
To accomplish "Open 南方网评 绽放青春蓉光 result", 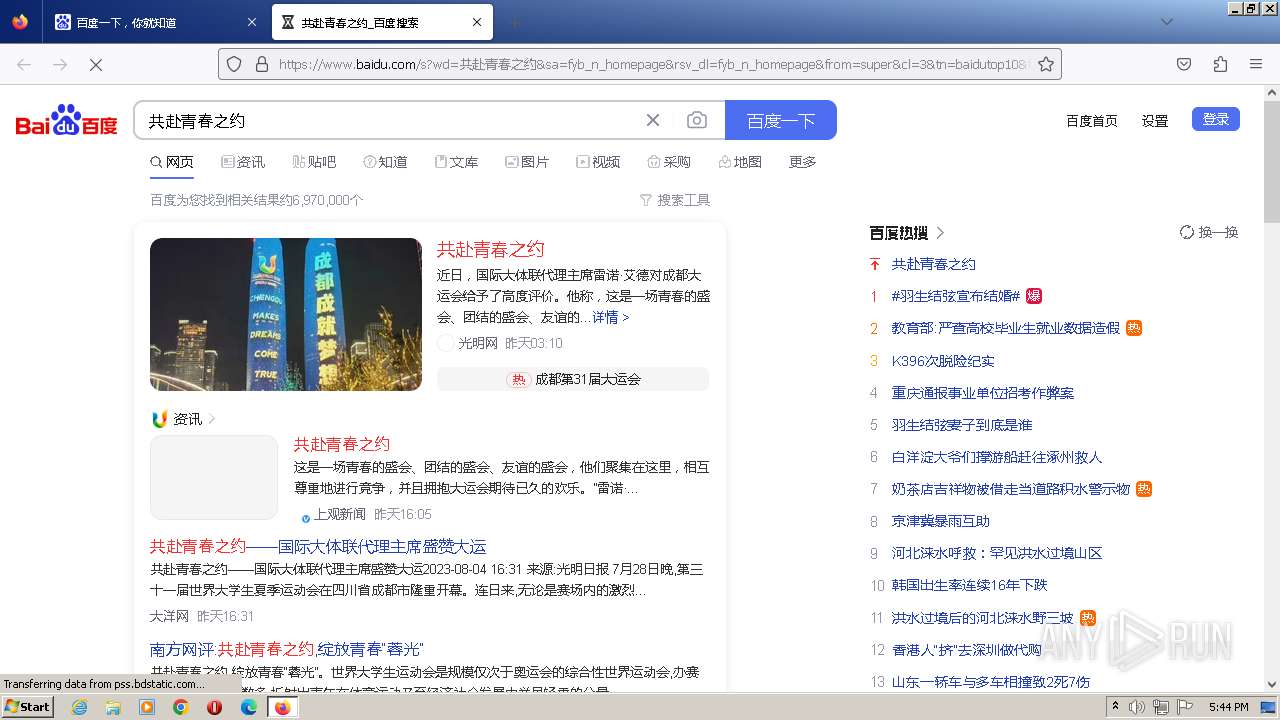I will (287, 650).
